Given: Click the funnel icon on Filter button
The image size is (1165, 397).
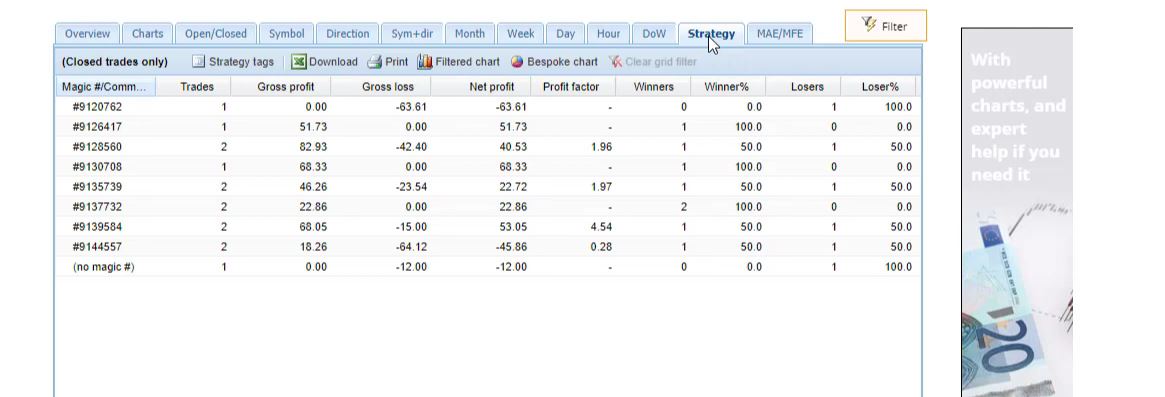Looking at the screenshot, I should coord(869,25).
